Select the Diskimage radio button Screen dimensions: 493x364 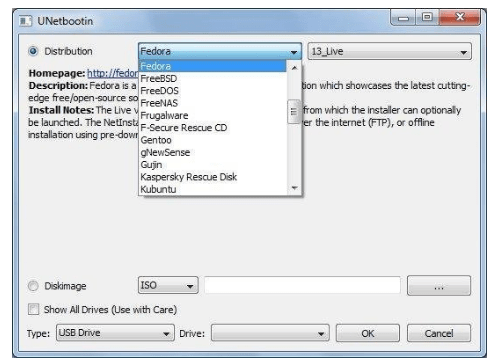pos(33,286)
